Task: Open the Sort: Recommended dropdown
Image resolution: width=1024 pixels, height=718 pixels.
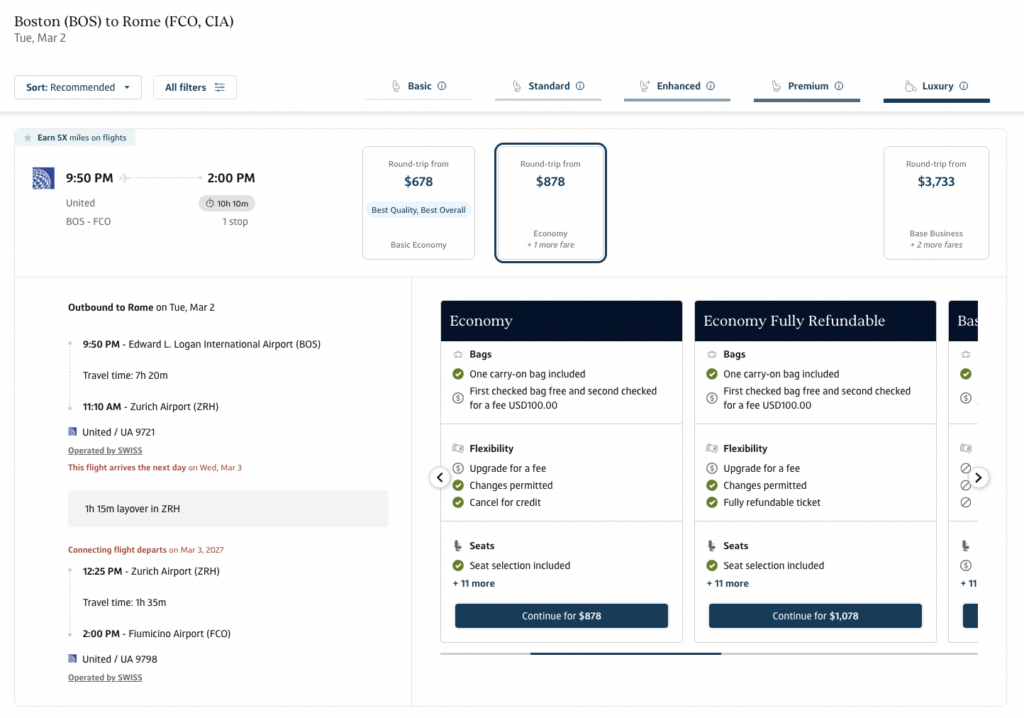Action: (x=78, y=88)
